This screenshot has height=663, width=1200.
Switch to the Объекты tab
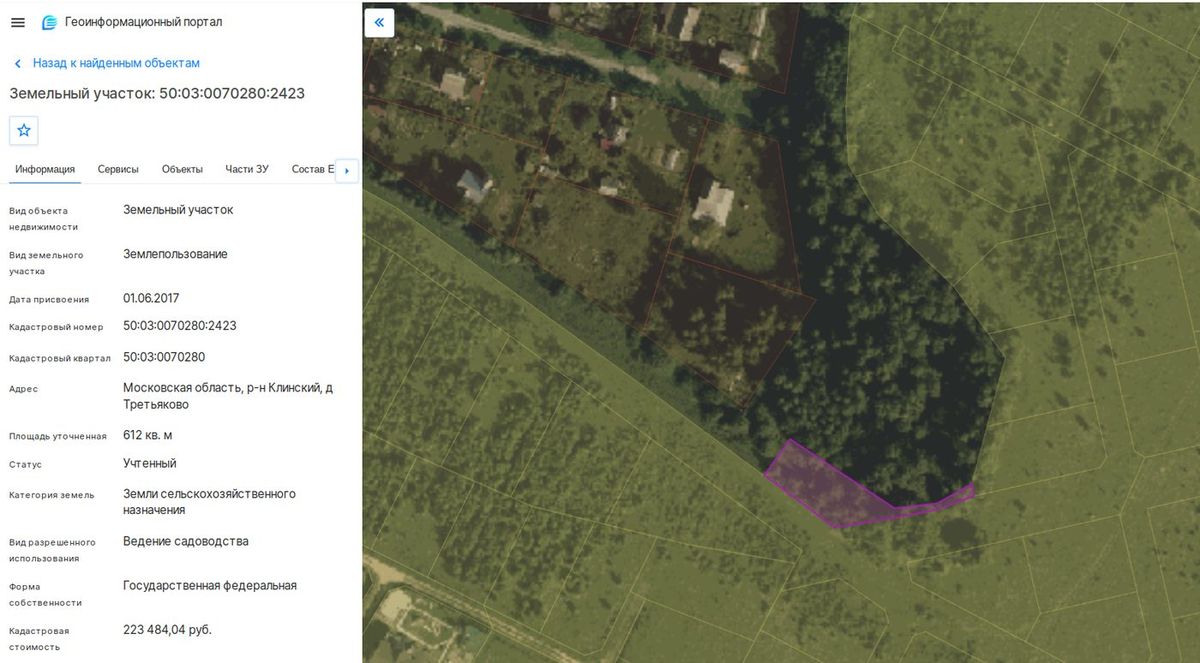pyautogui.click(x=182, y=169)
